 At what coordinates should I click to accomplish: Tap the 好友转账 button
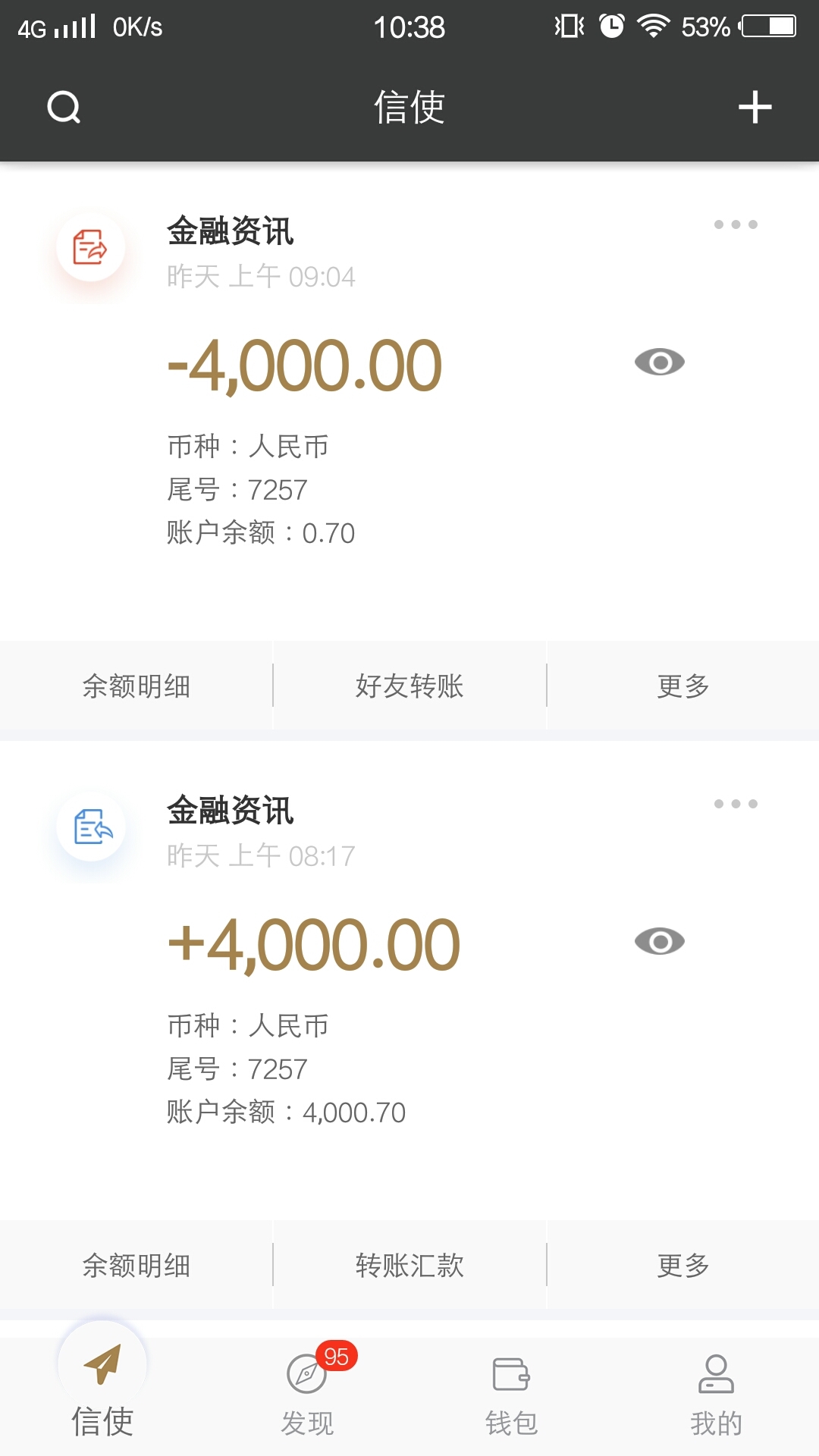pyautogui.click(x=409, y=686)
